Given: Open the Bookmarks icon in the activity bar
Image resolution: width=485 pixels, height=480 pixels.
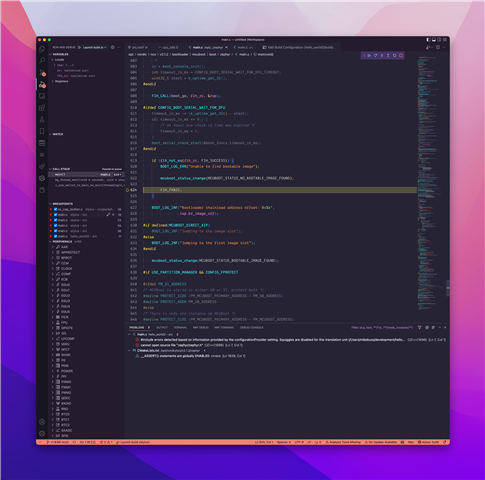Looking at the screenshot, I should 42,131.
